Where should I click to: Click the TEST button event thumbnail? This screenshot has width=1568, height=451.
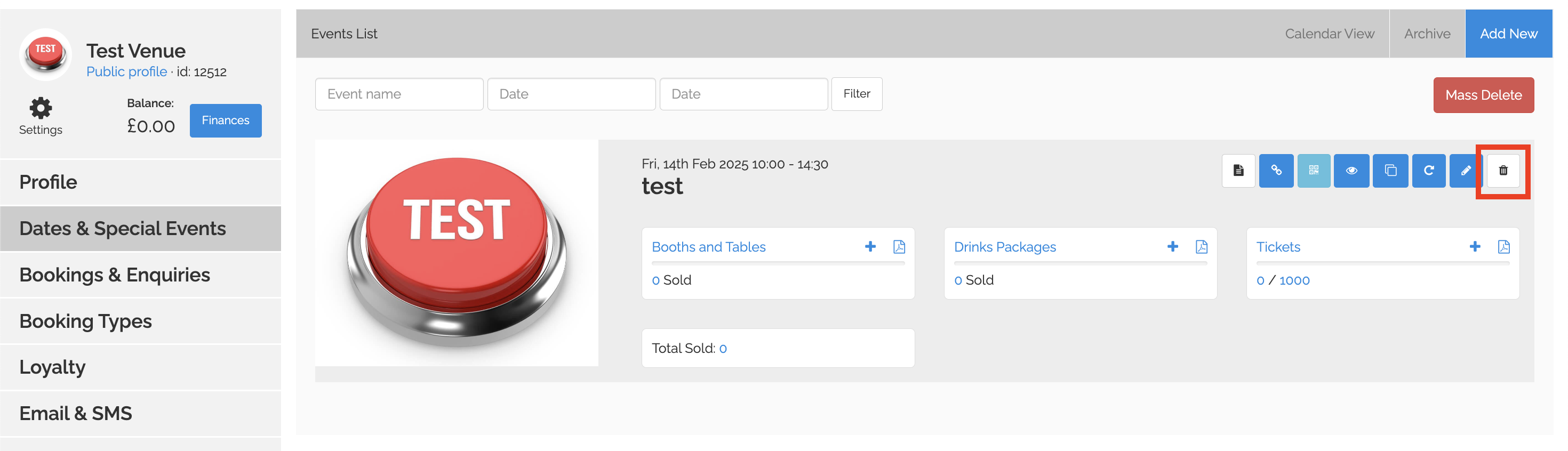[x=456, y=253]
